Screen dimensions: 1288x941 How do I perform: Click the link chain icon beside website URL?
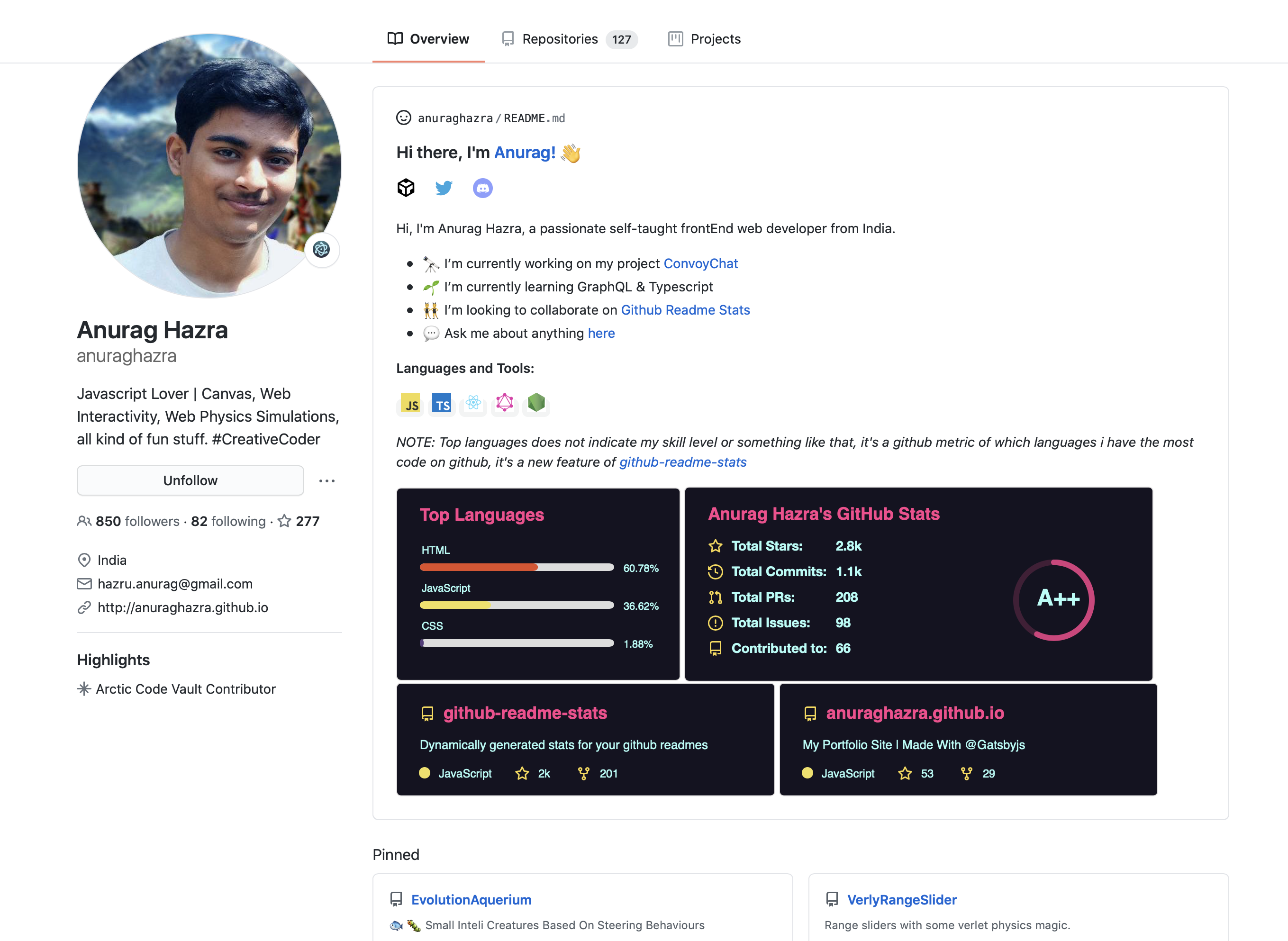click(x=84, y=608)
